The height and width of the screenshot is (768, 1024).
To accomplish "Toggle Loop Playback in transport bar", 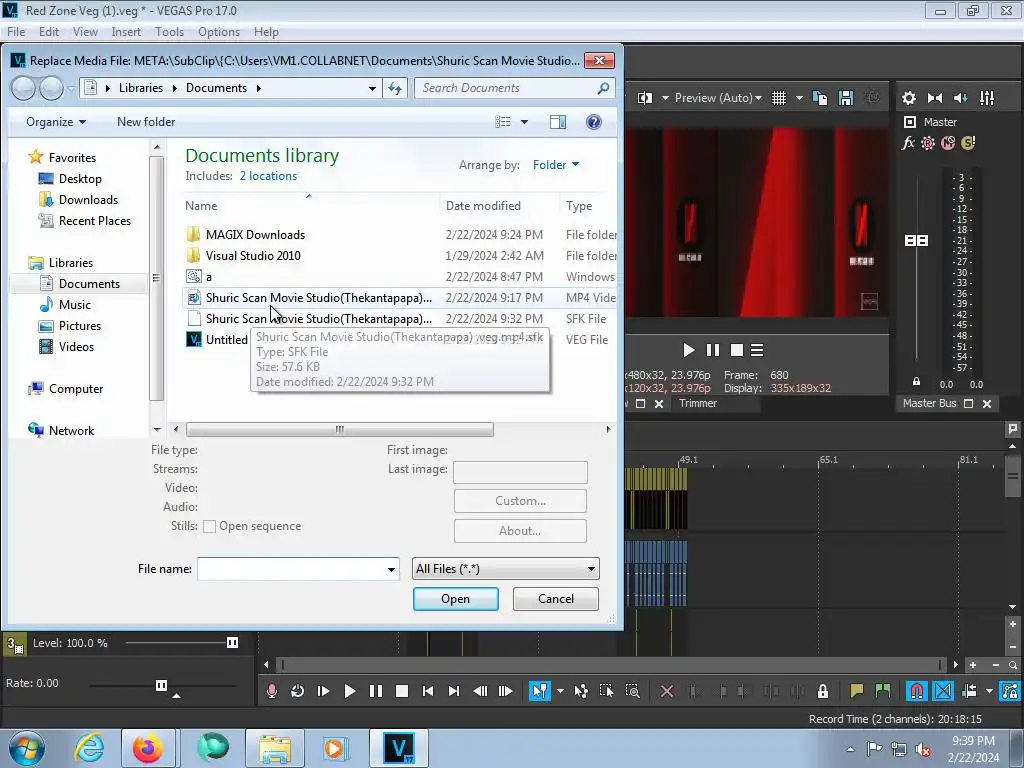I will click(x=297, y=691).
